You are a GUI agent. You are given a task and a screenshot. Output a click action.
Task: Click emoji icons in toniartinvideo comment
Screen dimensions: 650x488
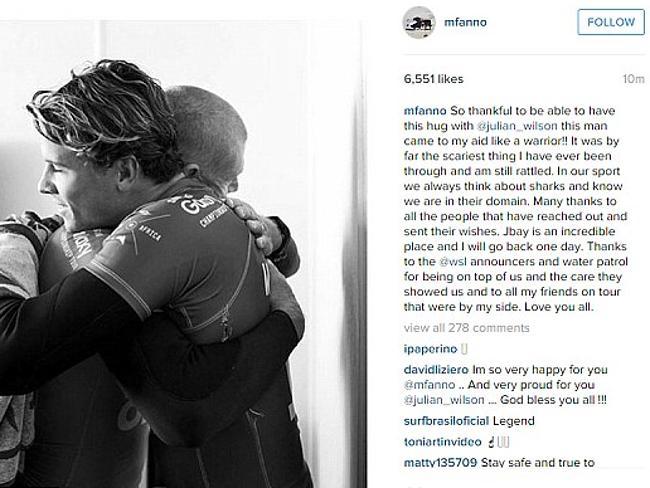click(499, 442)
